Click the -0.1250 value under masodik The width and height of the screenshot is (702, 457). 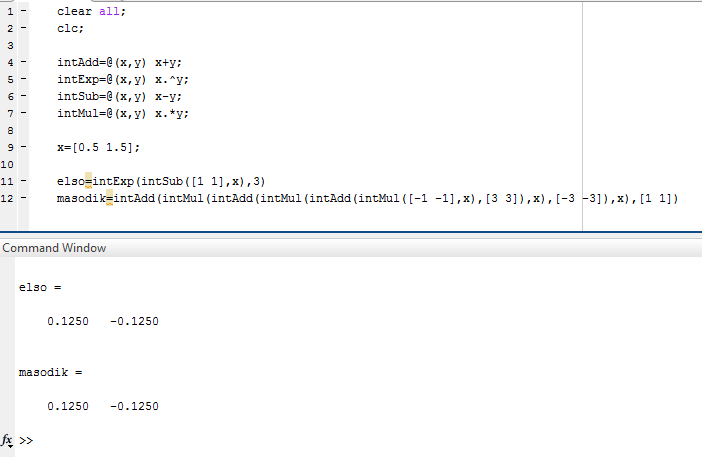pos(134,406)
